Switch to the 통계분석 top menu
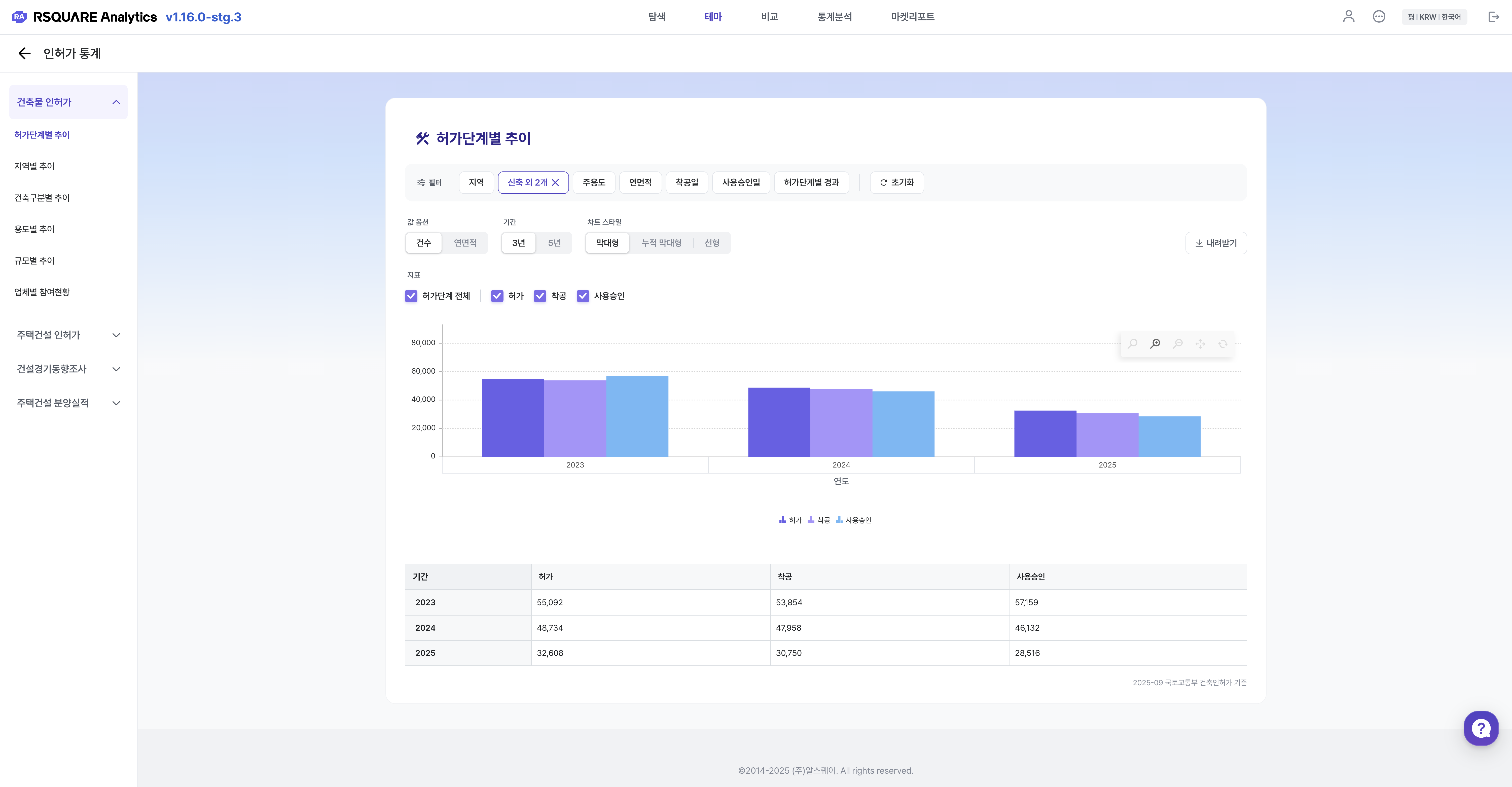The height and width of the screenshot is (787, 1512). pos(834,17)
